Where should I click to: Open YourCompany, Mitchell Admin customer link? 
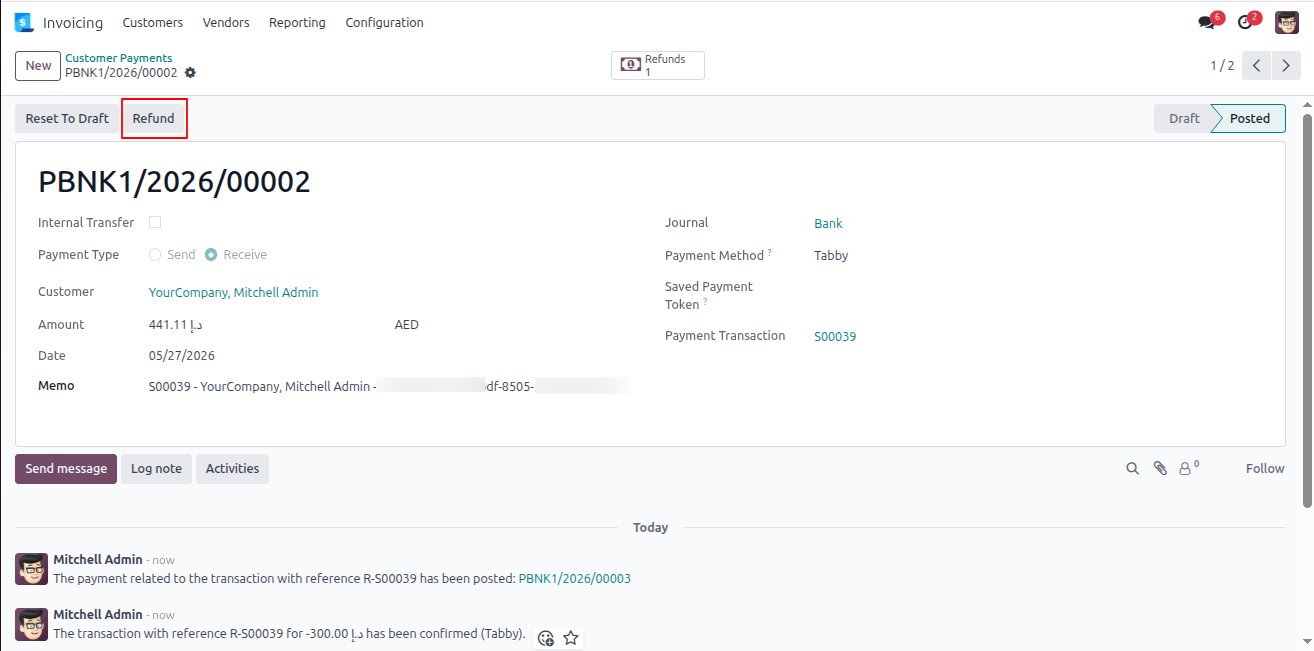(233, 293)
